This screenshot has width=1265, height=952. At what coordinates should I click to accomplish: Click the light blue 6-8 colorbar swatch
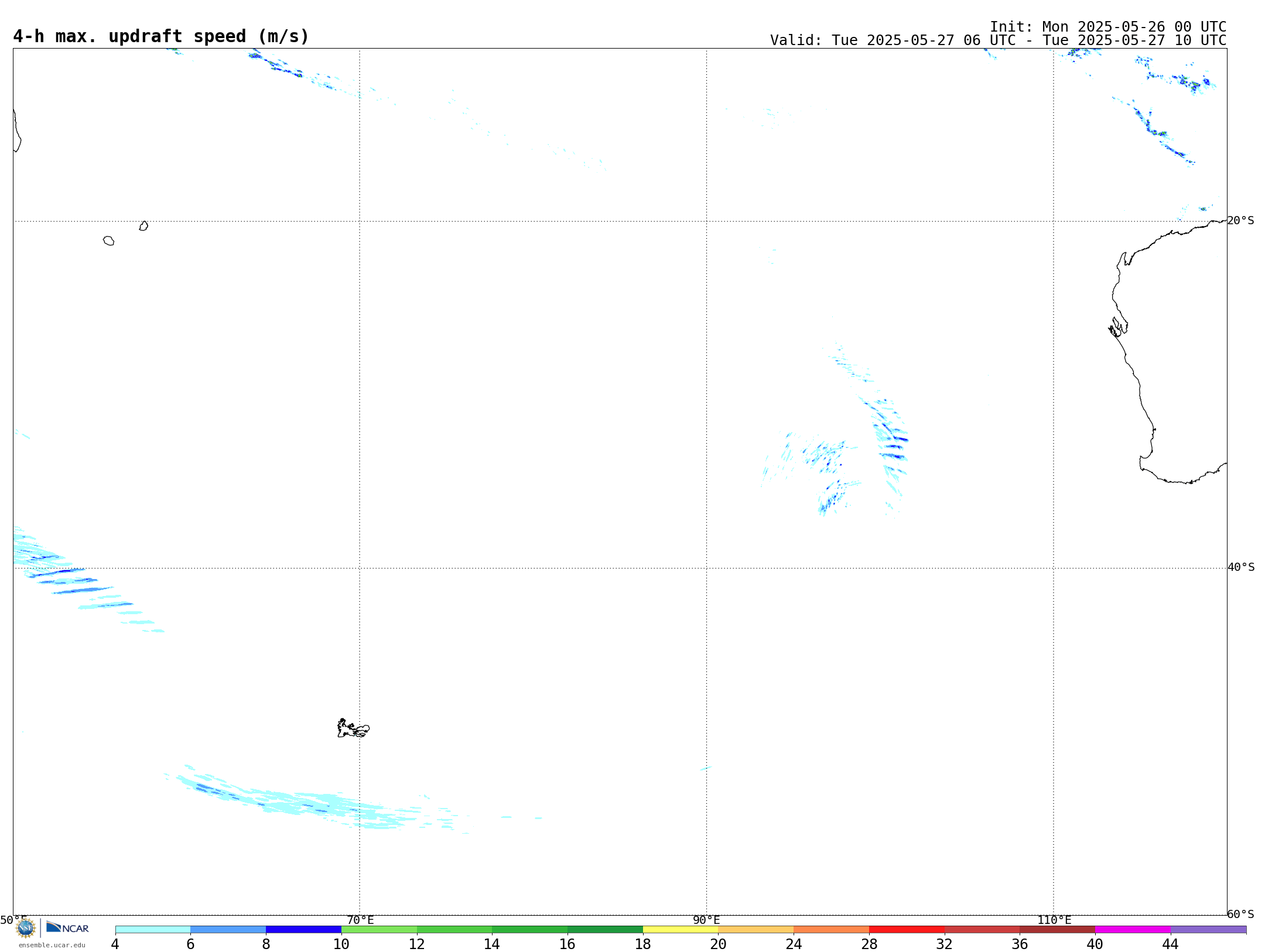click(228, 930)
